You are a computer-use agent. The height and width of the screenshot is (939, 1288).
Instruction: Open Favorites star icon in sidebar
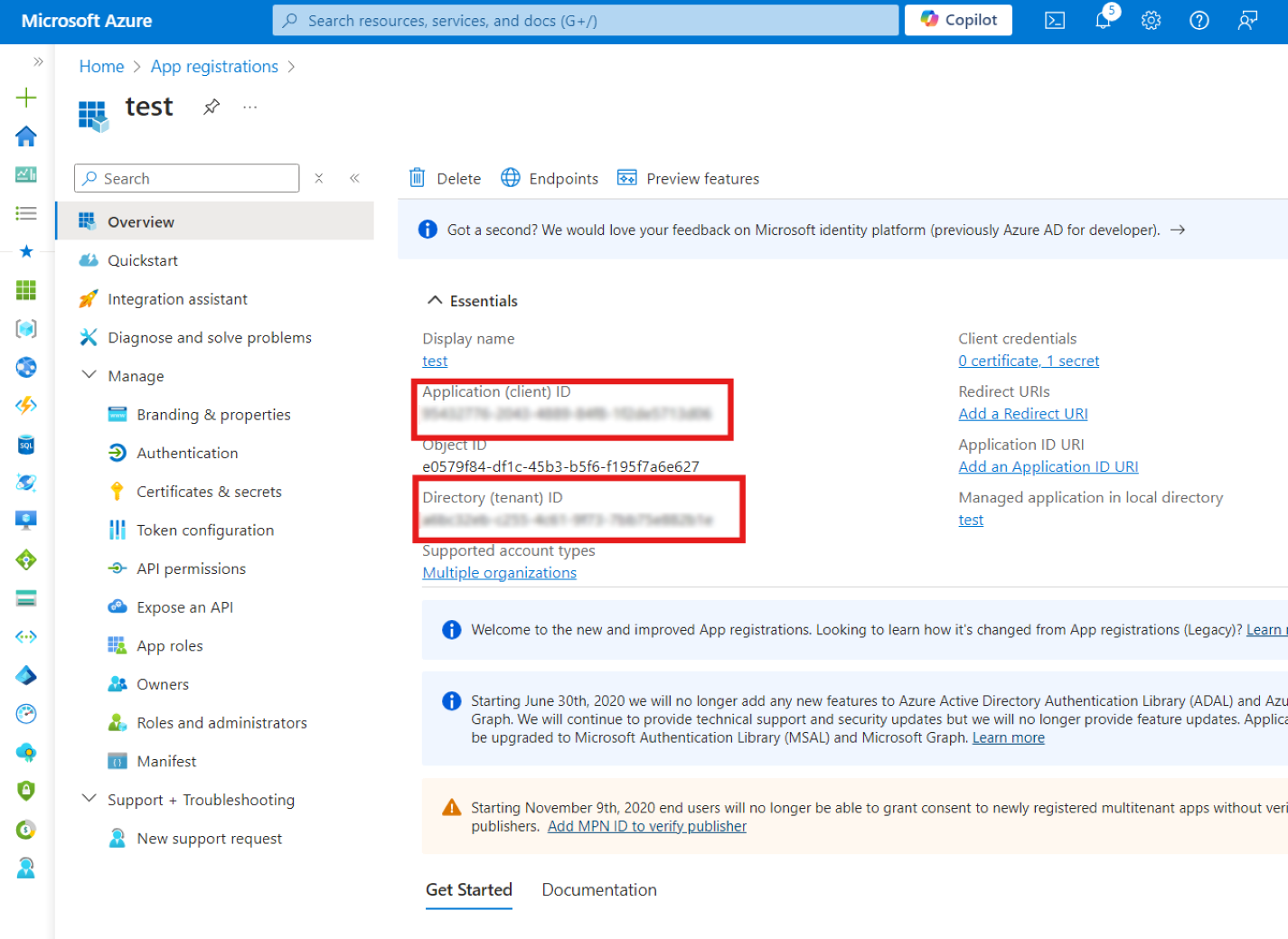pyautogui.click(x=26, y=251)
